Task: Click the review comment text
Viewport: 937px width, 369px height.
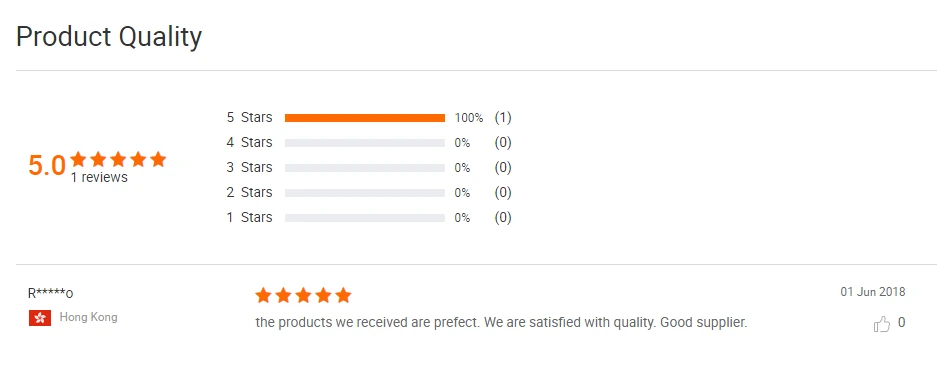Action: pyautogui.click(x=501, y=322)
